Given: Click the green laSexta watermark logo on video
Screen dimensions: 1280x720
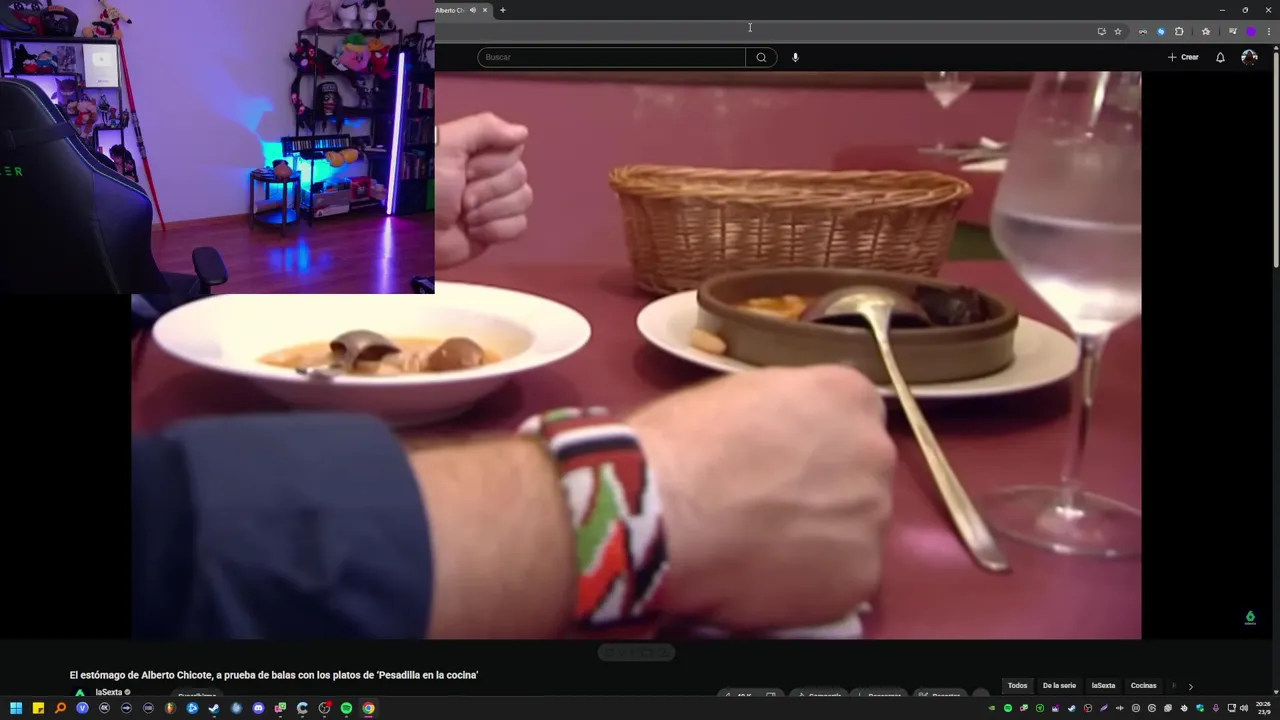Looking at the screenshot, I should [1250, 618].
